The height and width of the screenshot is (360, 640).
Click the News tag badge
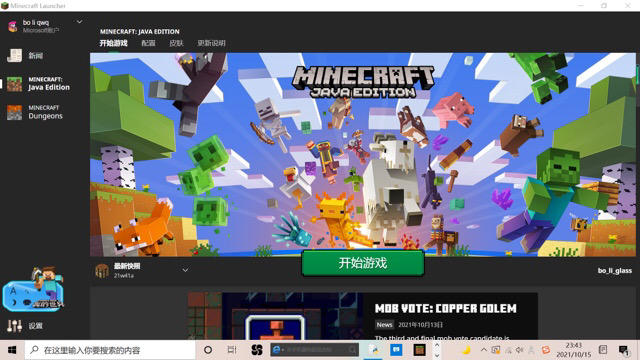click(x=384, y=324)
